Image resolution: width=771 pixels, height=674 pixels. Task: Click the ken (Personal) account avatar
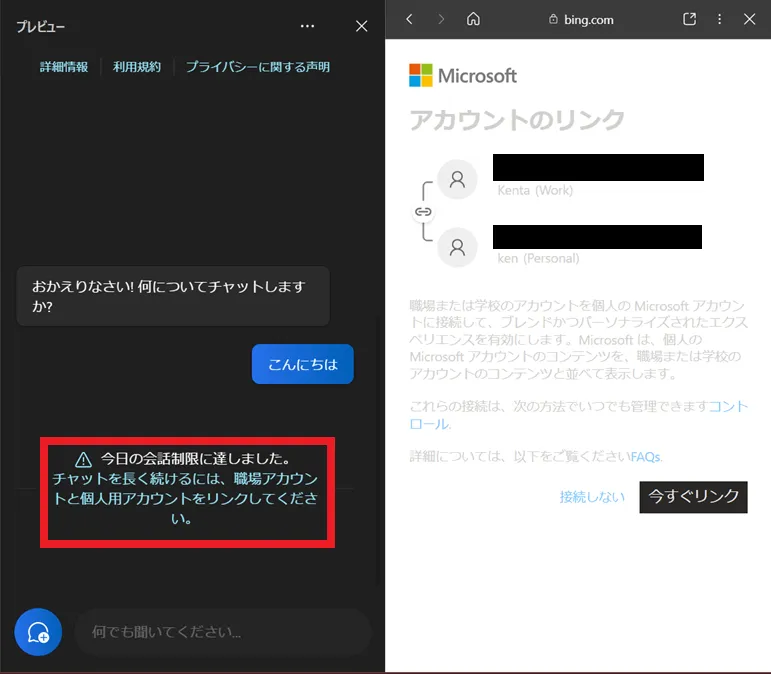pyautogui.click(x=457, y=247)
